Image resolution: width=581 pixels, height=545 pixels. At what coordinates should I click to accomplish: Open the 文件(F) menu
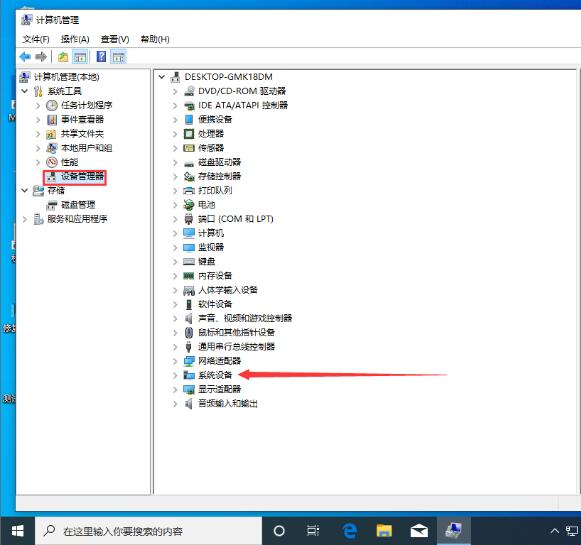36,39
